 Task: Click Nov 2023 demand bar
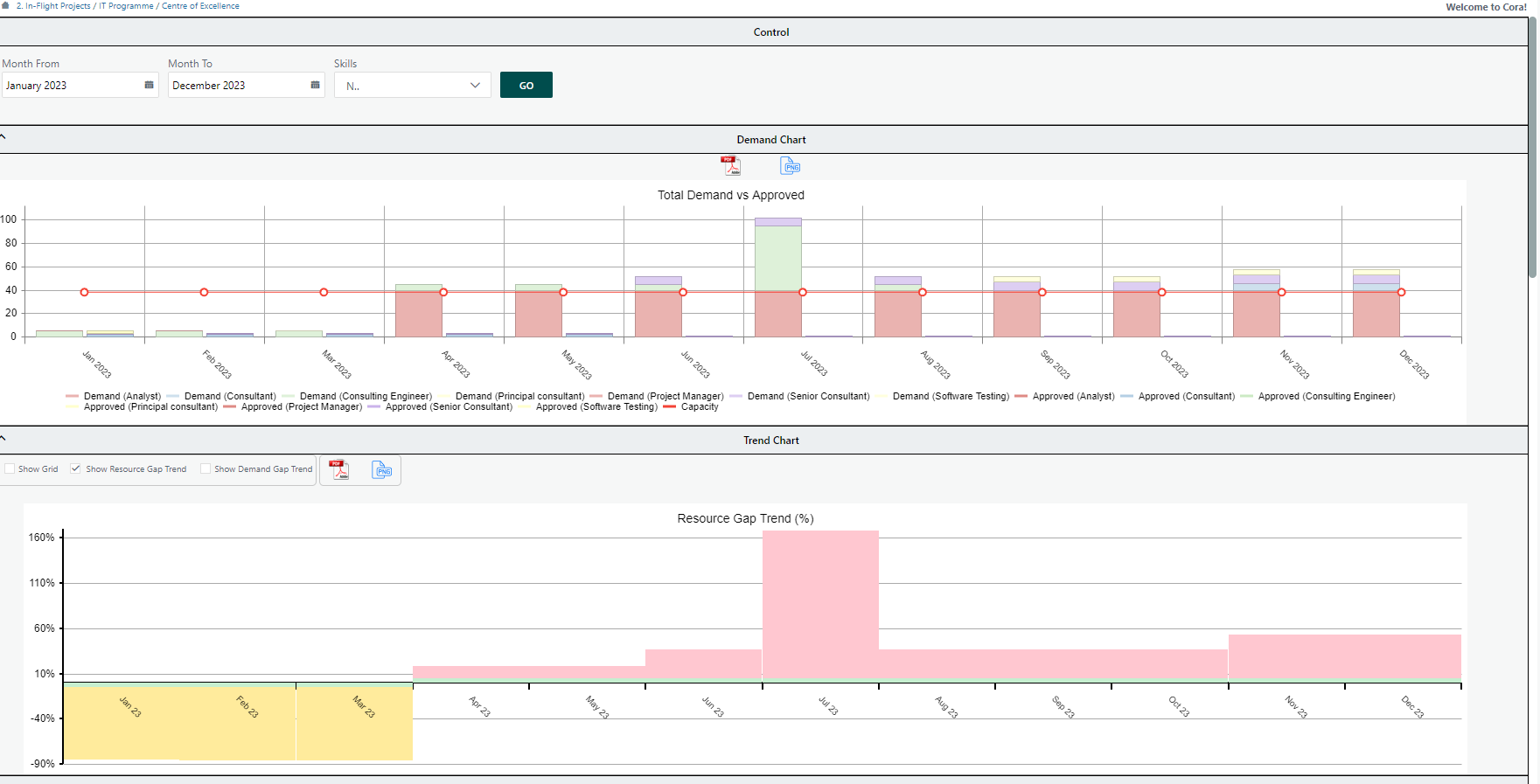point(1257,303)
